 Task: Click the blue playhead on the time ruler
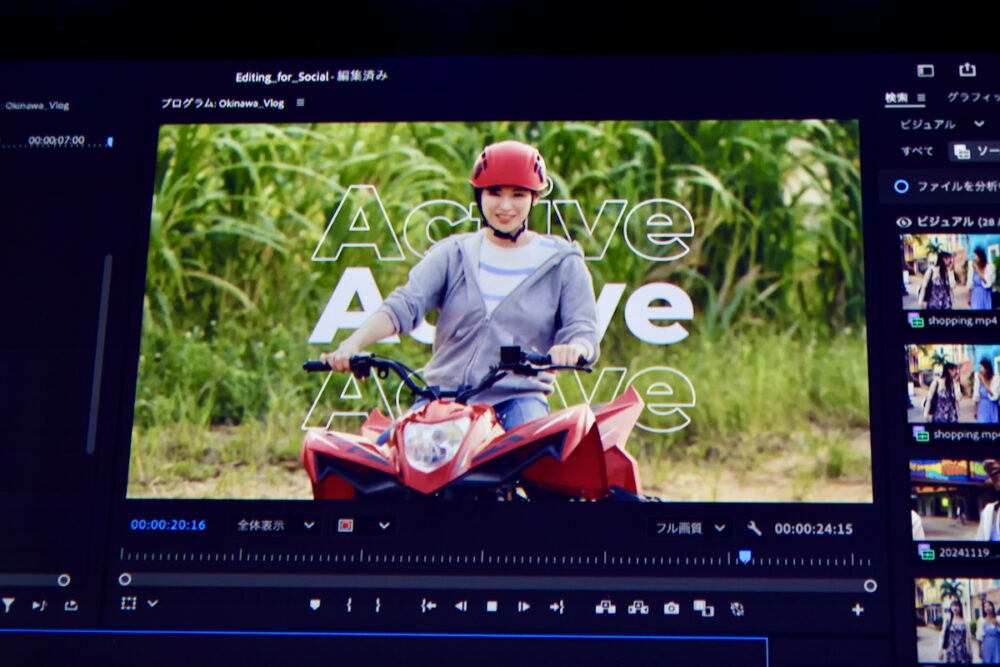click(x=744, y=556)
